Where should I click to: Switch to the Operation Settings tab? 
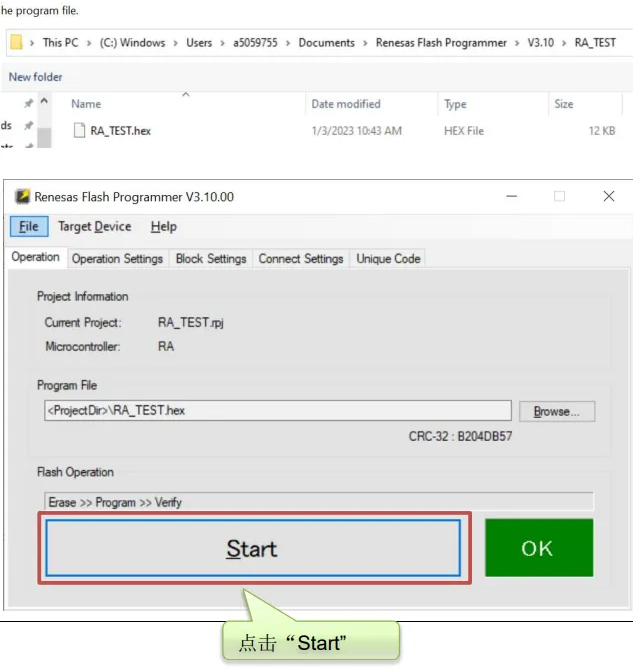click(117, 259)
